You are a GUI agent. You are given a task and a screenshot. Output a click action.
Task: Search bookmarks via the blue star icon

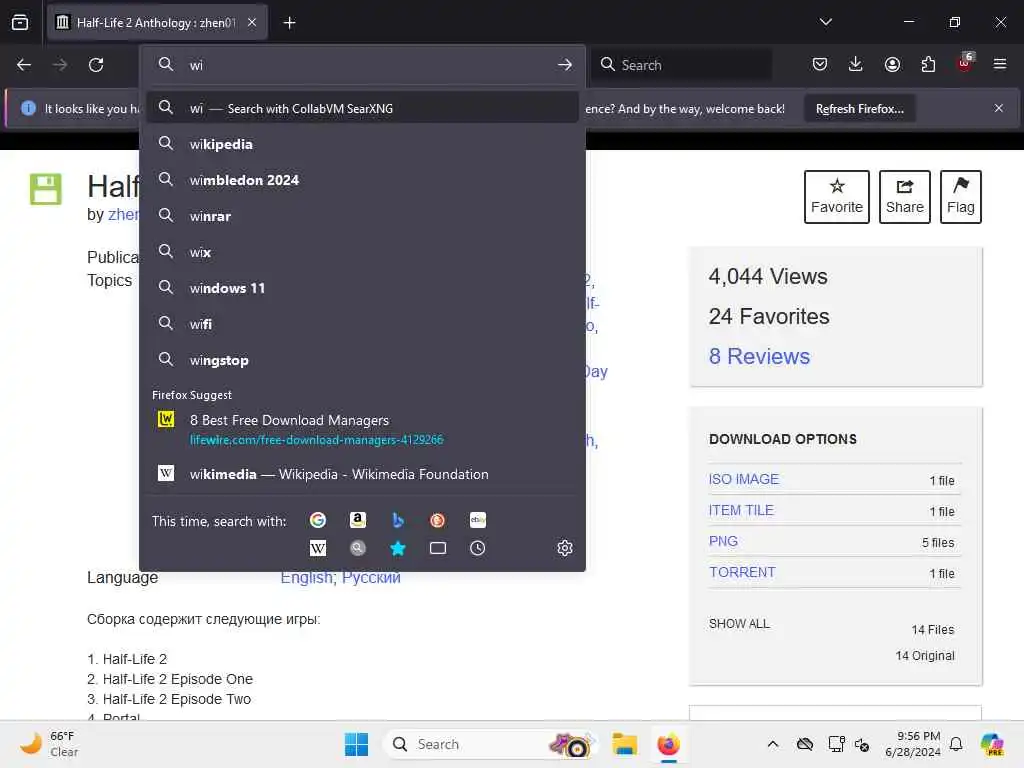[398, 548]
